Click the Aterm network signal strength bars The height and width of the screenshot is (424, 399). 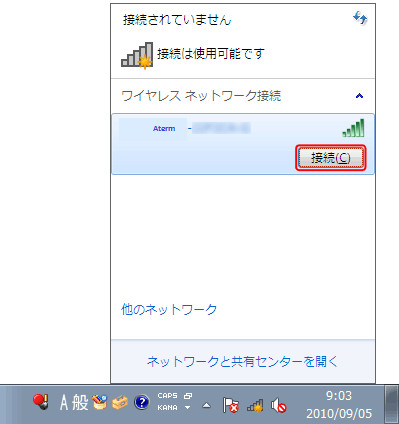coord(353,128)
